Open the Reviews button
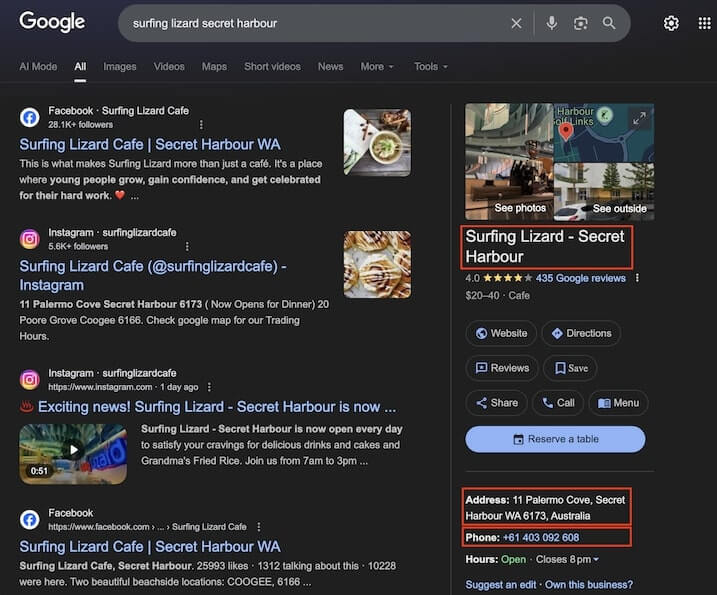The width and height of the screenshot is (717, 595). pos(502,368)
